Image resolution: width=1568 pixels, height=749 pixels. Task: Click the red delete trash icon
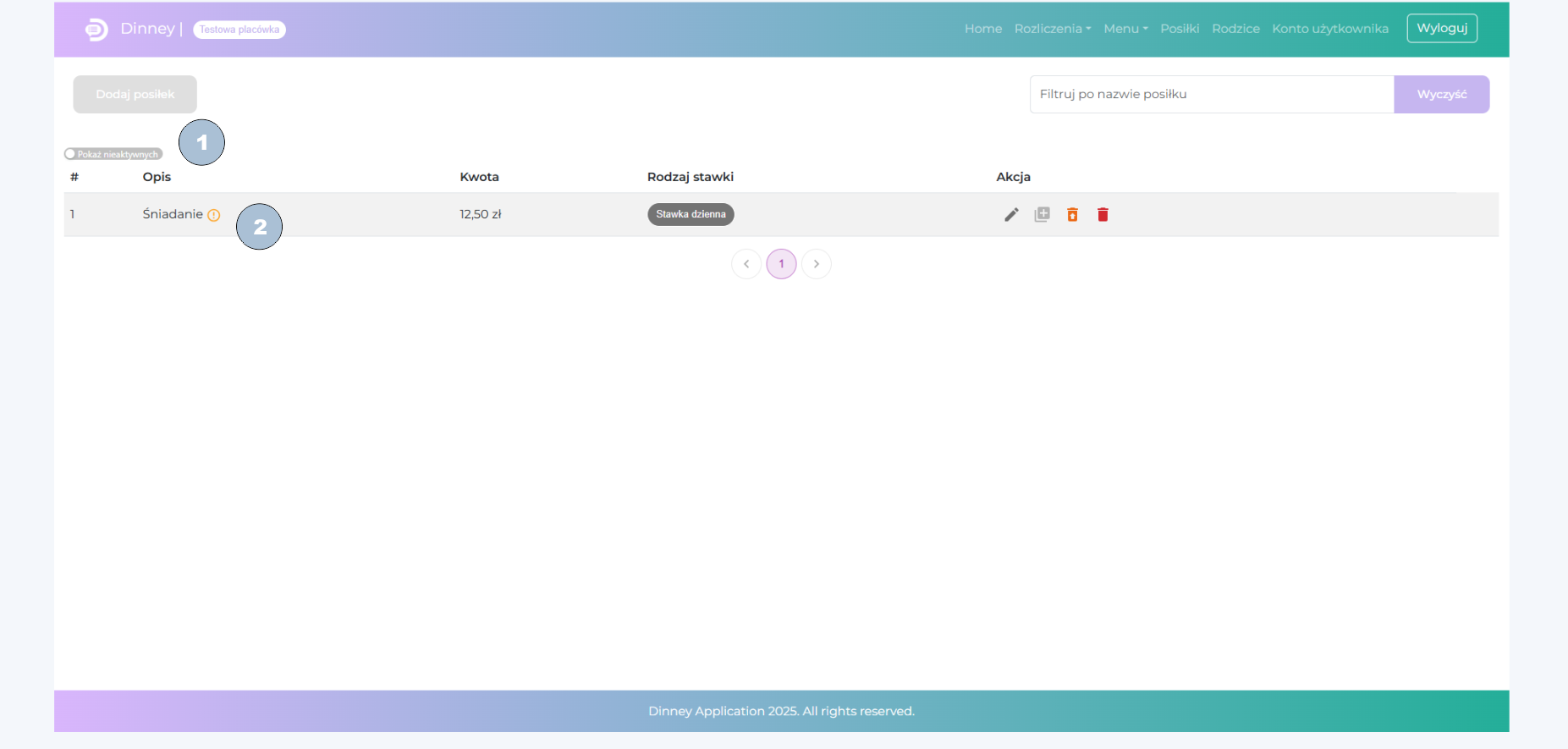(x=1103, y=215)
